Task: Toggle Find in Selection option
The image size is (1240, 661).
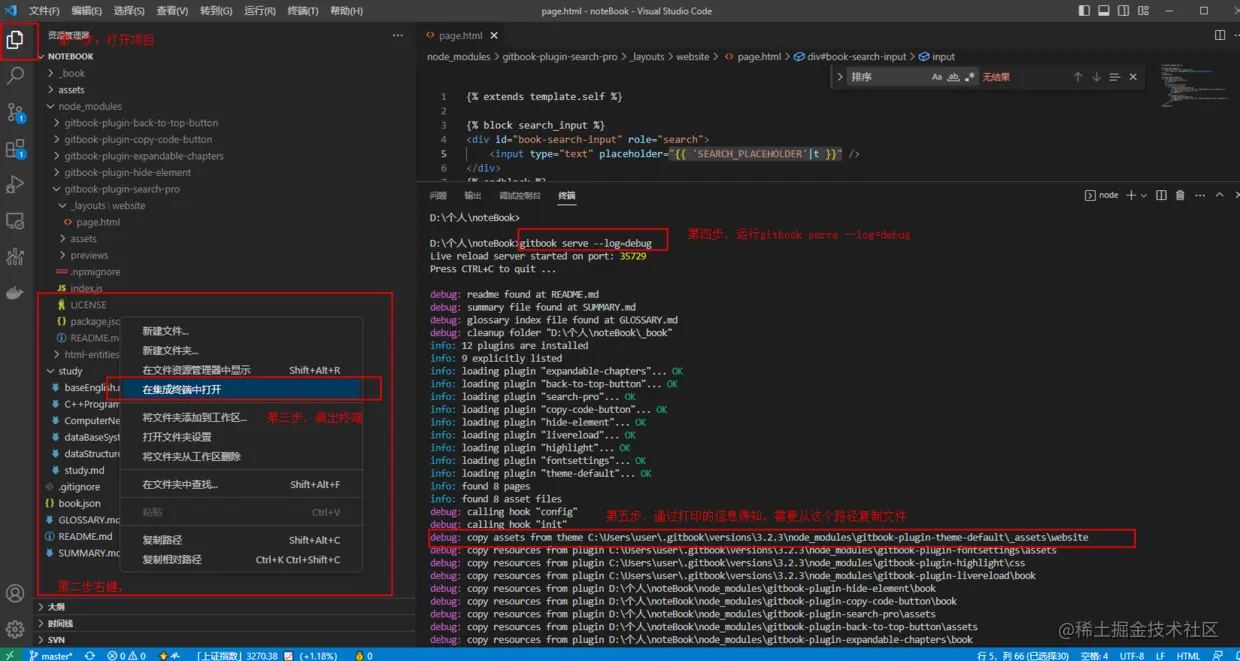Action: pyautogui.click(x=1114, y=77)
